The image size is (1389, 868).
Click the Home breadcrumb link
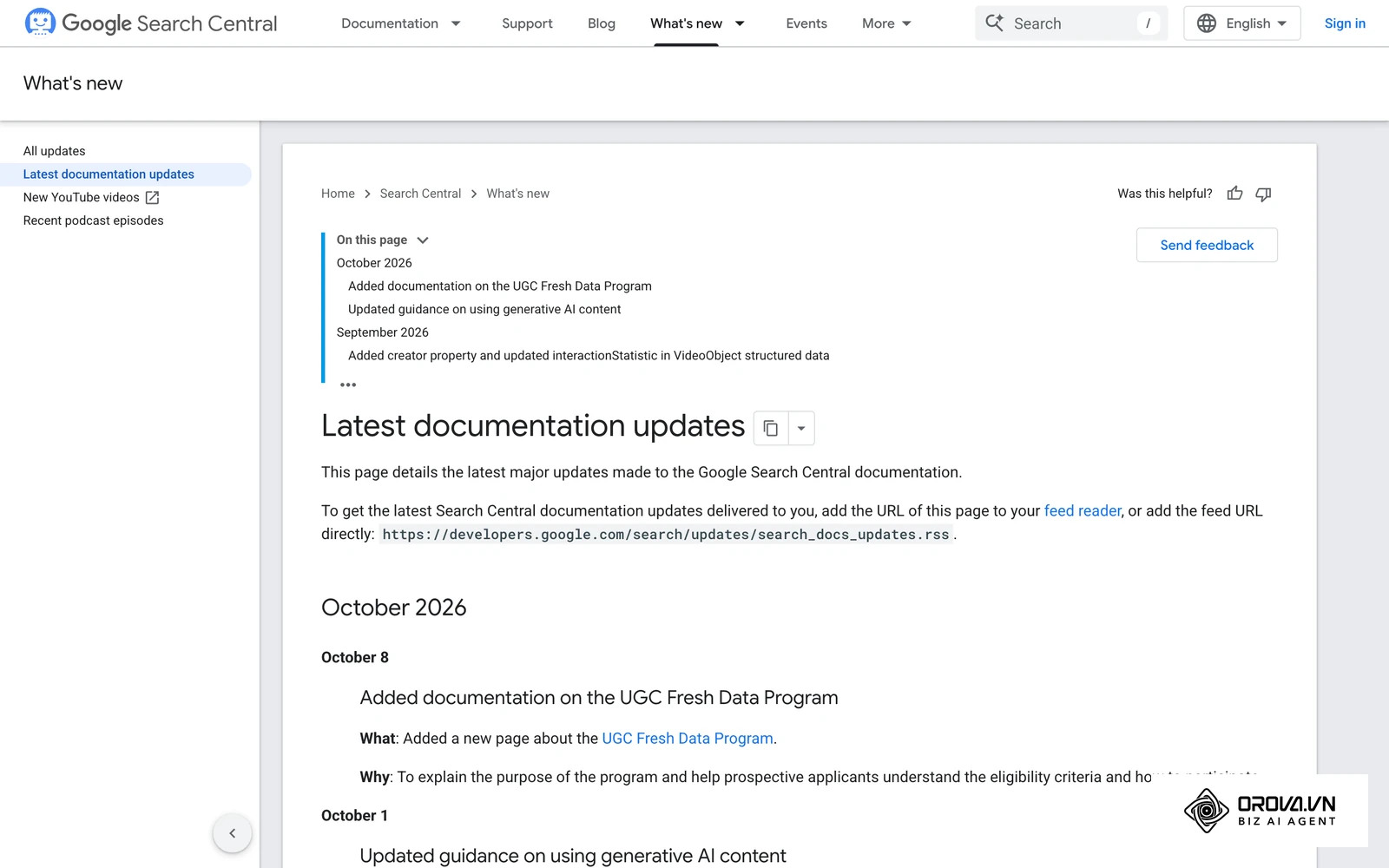pyautogui.click(x=338, y=194)
